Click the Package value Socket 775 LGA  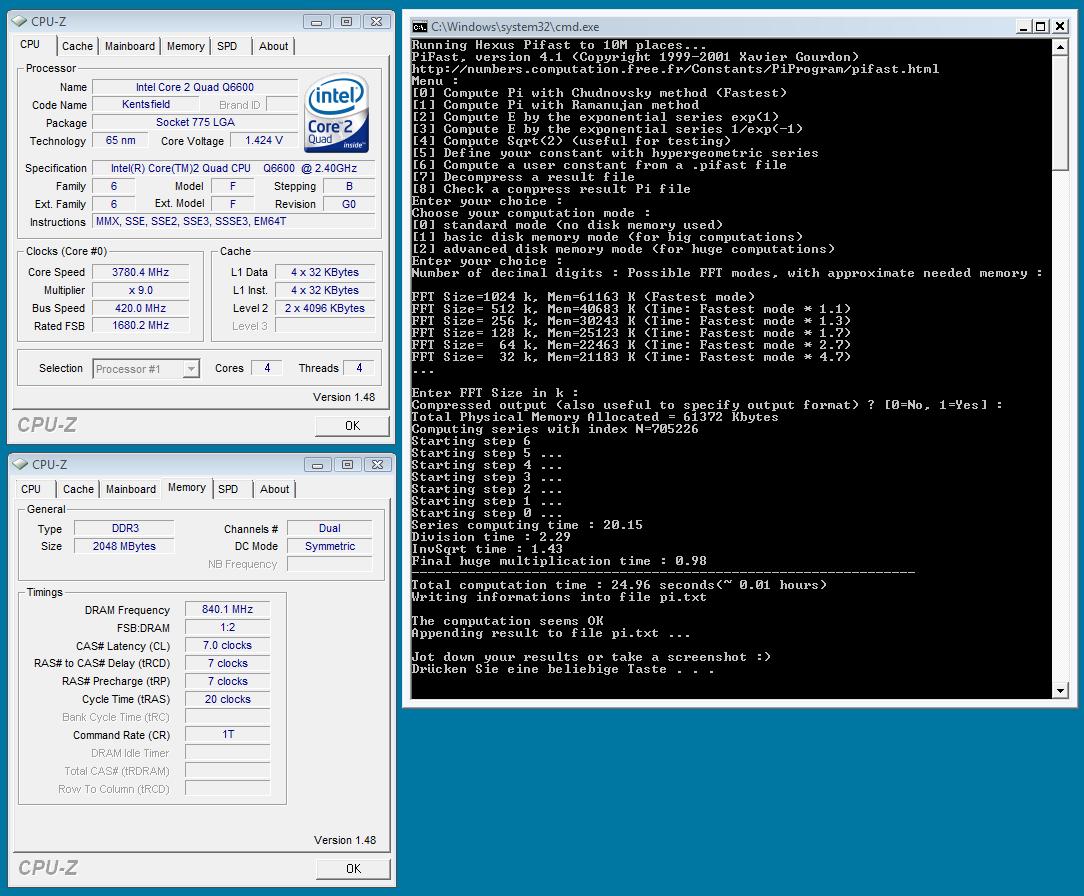(195, 122)
